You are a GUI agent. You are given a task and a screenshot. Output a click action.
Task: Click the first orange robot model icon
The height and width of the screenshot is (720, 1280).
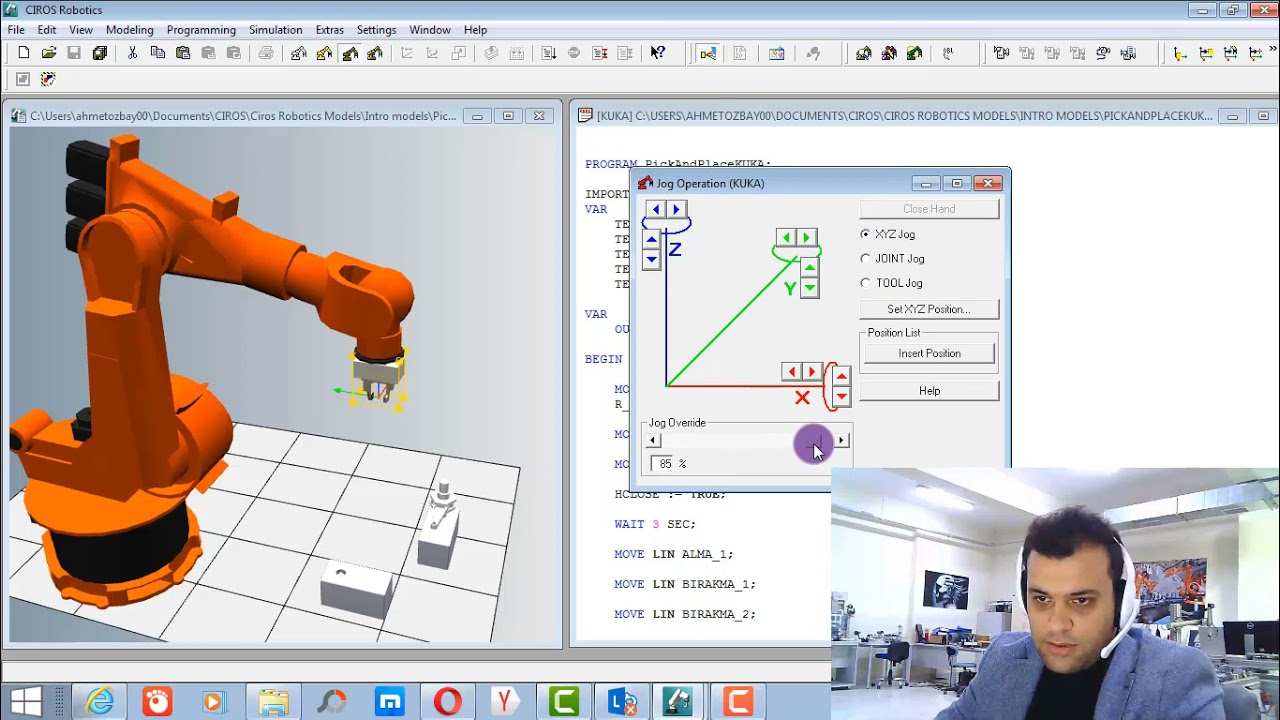[x=864, y=53]
